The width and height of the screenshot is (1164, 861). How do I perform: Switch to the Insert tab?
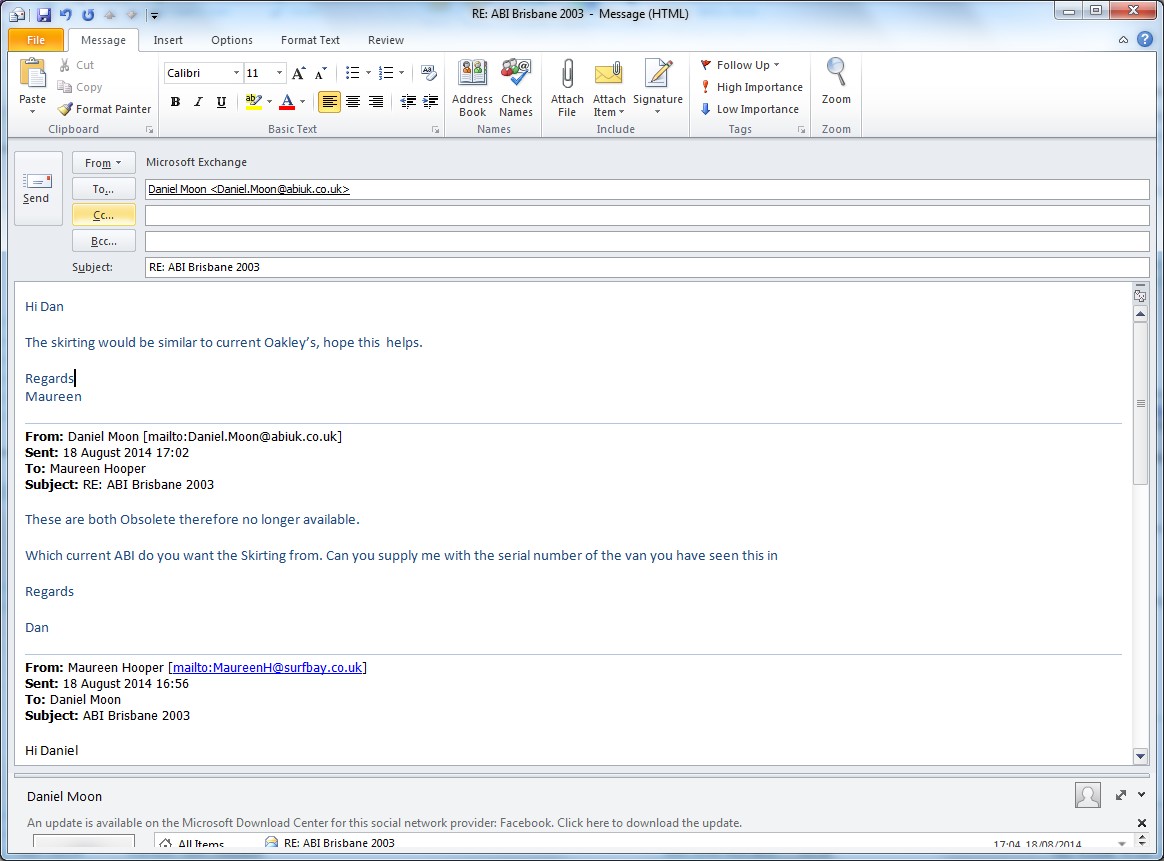[x=168, y=40]
